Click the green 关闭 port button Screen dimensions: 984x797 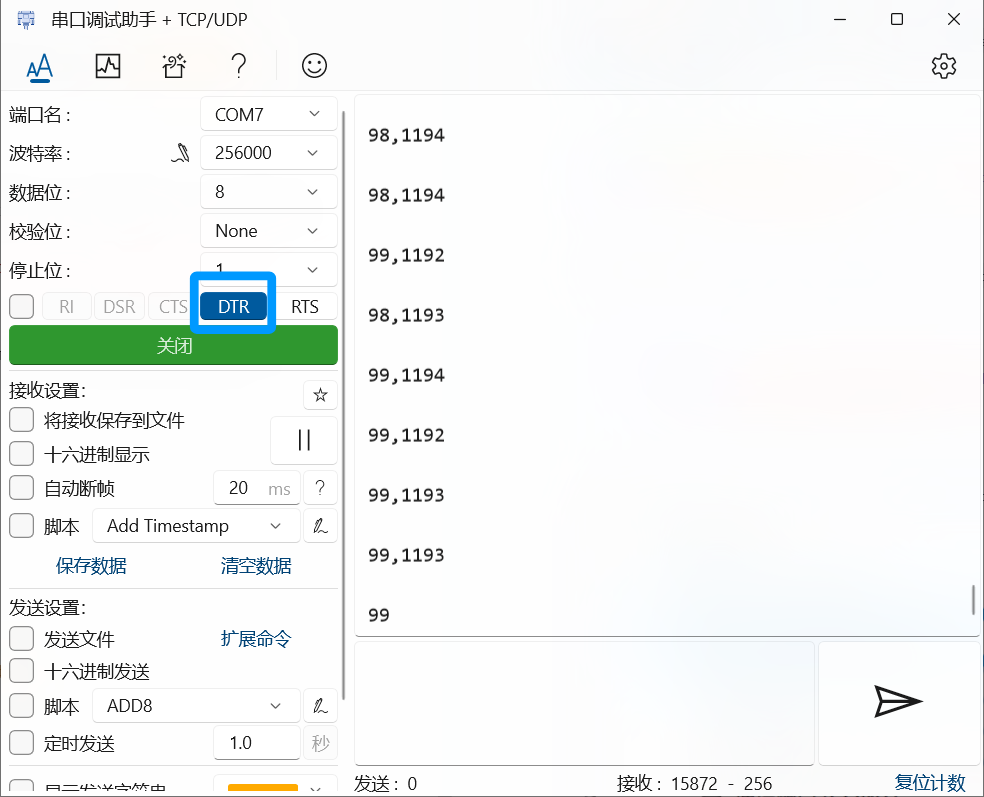pos(173,346)
